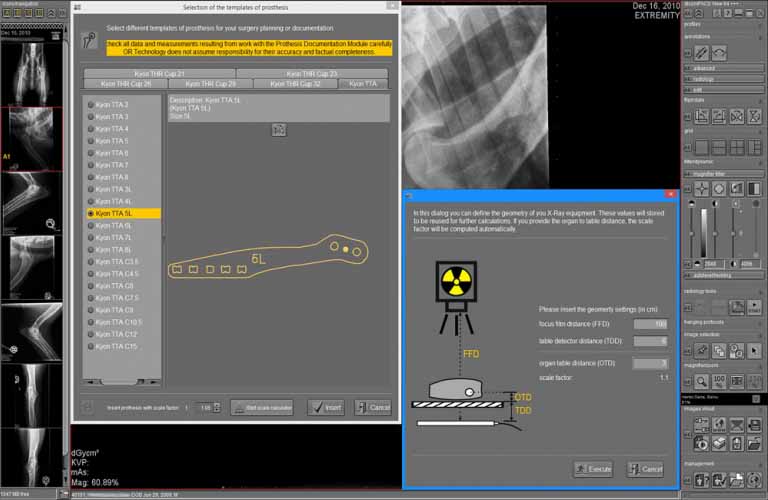The height and width of the screenshot is (500, 768).
Task: Click the 100% magnification icon
Action: [x=719, y=381]
